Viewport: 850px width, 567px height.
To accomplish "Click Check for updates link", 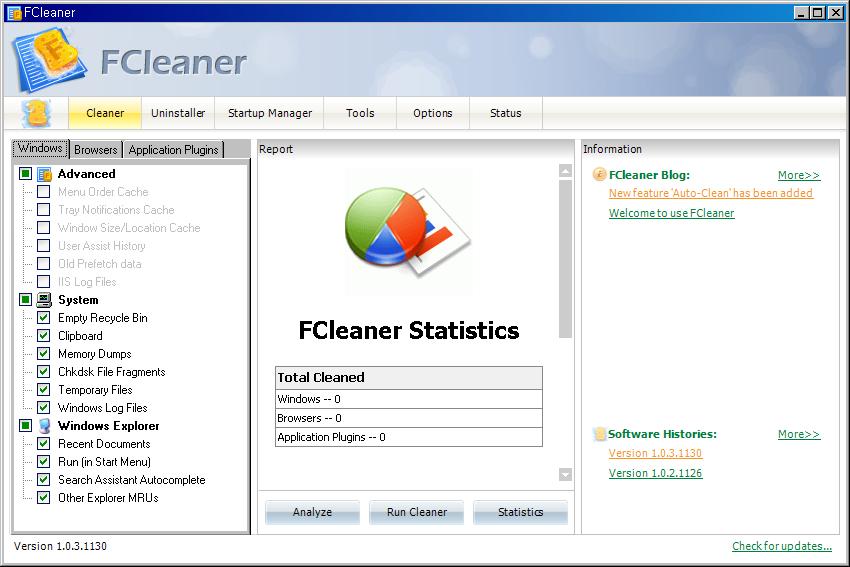I will [x=782, y=546].
